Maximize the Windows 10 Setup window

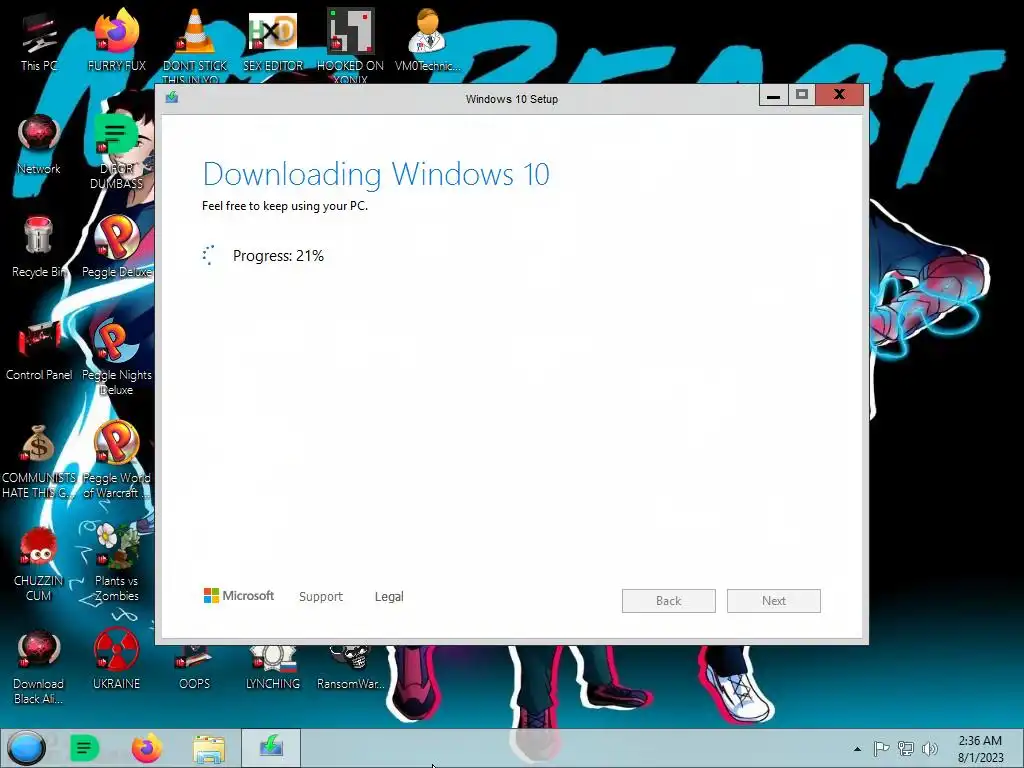point(802,95)
